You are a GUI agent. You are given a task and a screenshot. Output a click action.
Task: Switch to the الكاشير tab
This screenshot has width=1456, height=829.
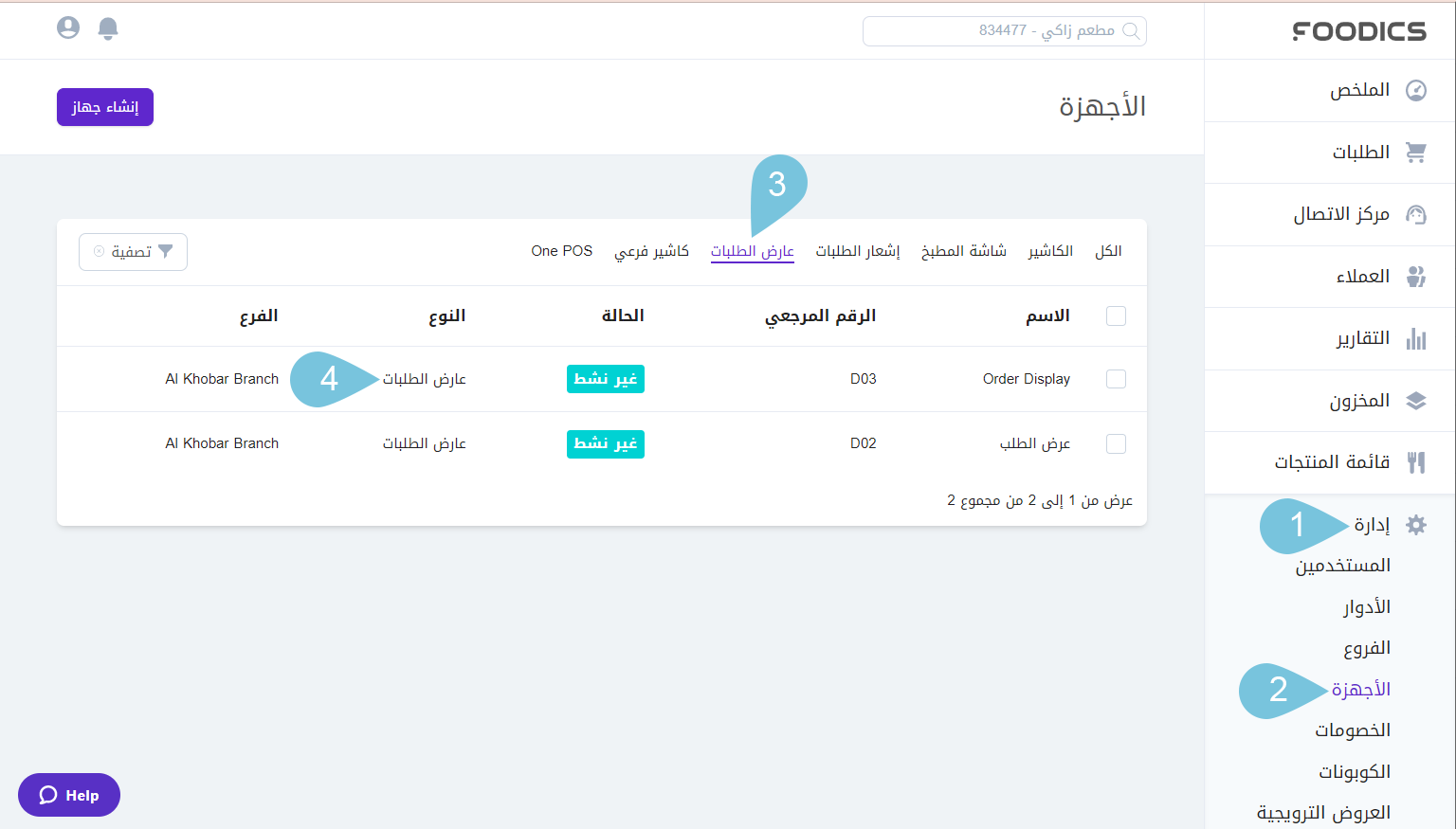click(x=1050, y=251)
